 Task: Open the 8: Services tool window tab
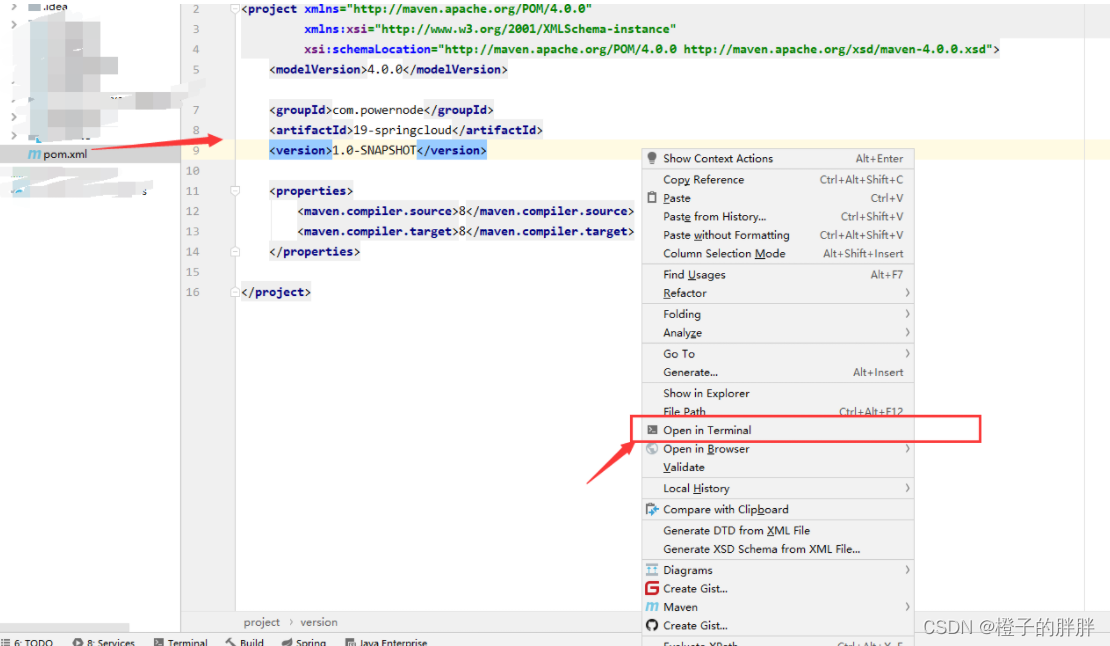103,642
